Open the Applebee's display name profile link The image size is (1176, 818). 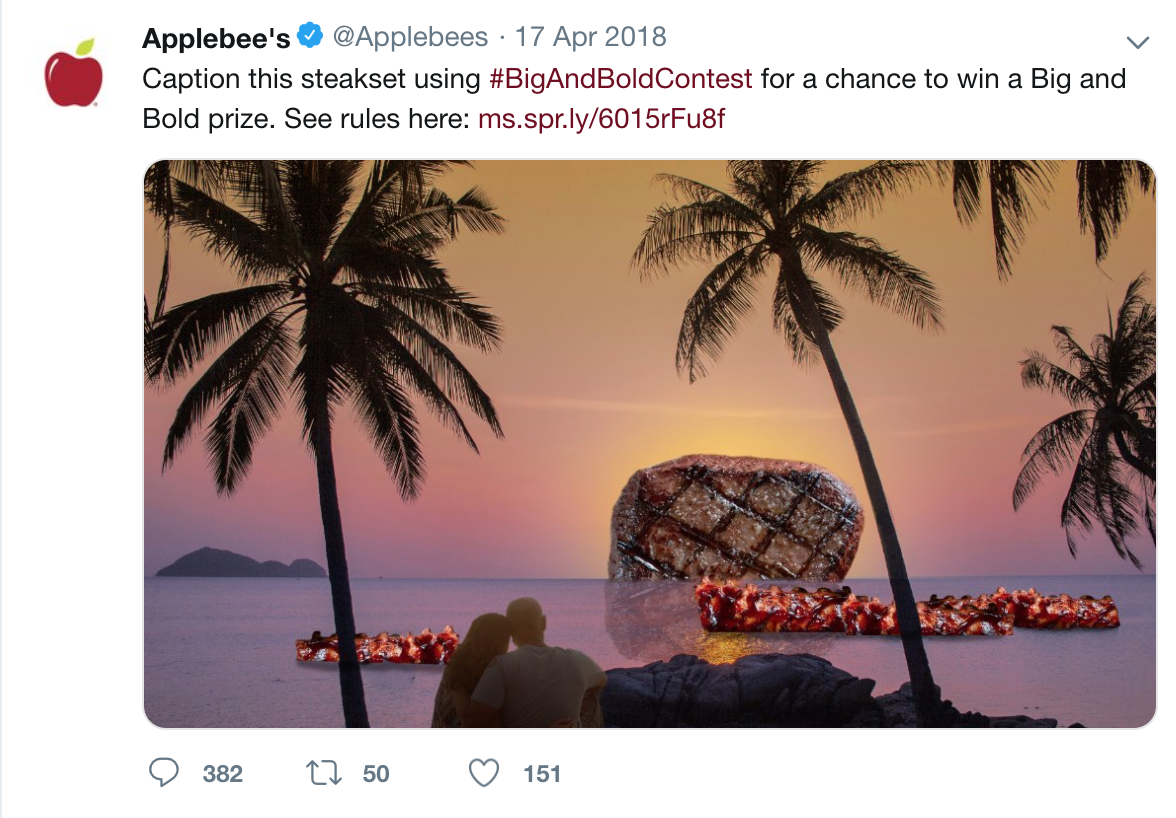(216, 37)
